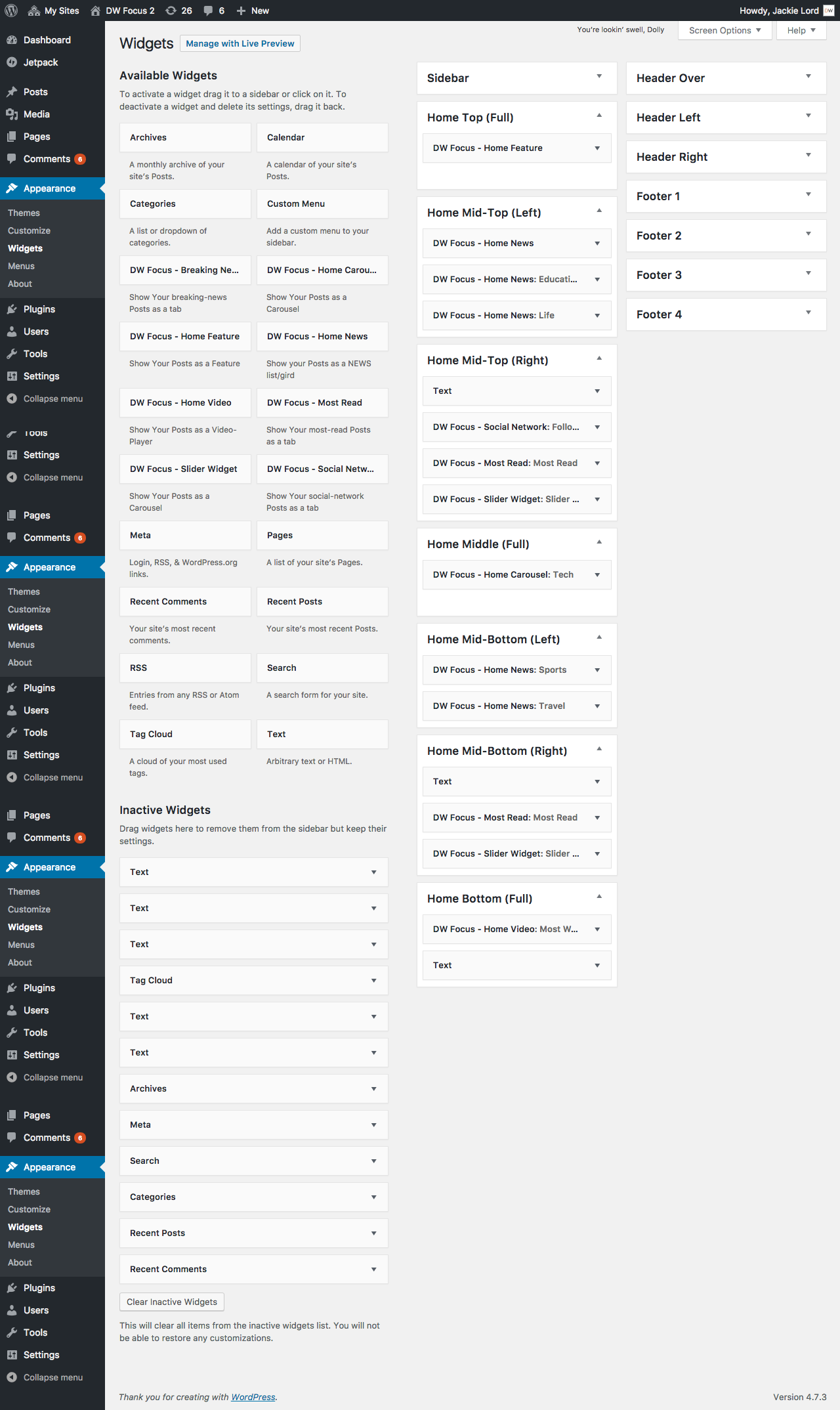Viewport: 840px width, 1410px height.
Task: Select the available Calendar widget
Action: [x=322, y=138]
